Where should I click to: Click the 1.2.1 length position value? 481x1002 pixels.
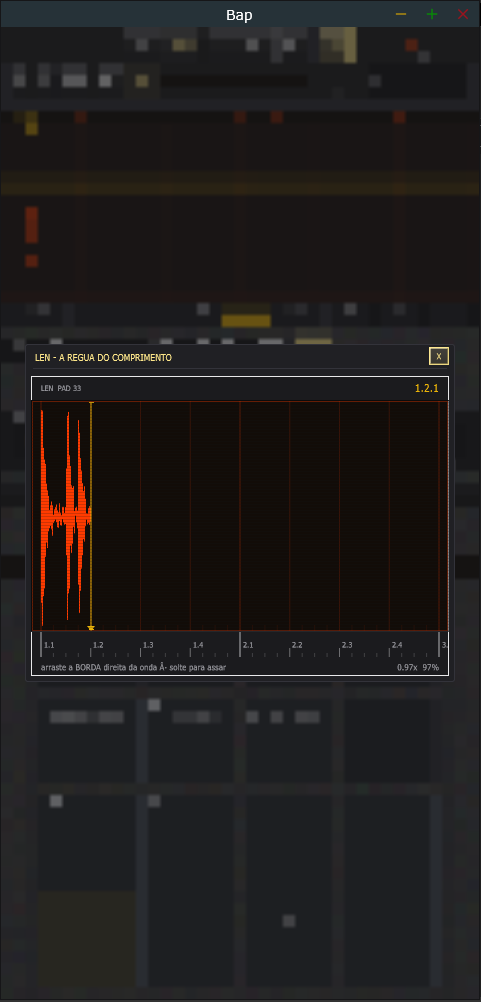click(x=427, y=388)
